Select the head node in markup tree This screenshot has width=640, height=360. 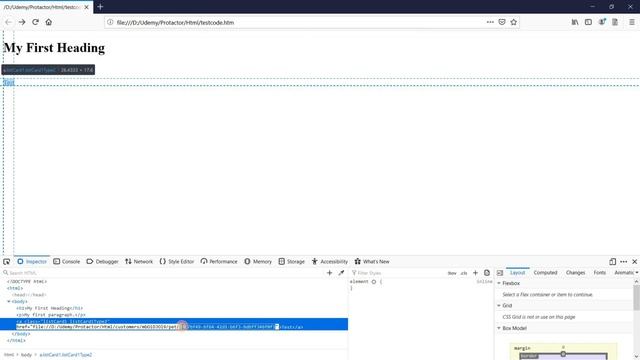pyautogui.click(x=29, y=295)
